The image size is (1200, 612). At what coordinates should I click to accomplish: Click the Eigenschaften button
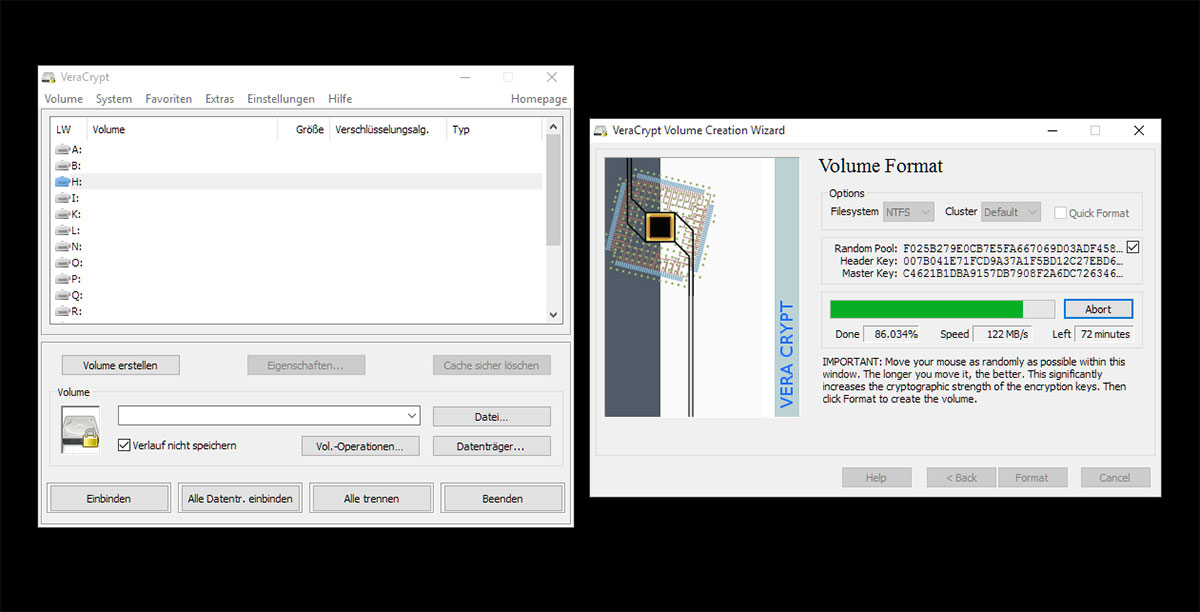(x=306, y=365)
